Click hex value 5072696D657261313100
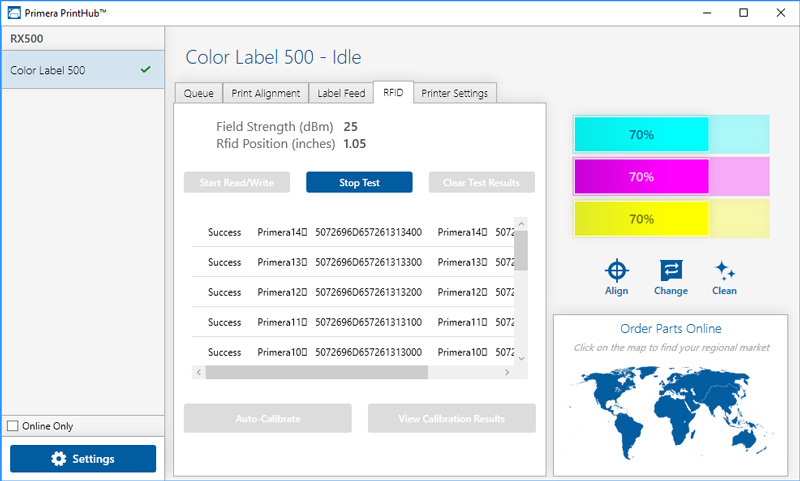Viewport: 800px width, 481px height. [368, 322]
